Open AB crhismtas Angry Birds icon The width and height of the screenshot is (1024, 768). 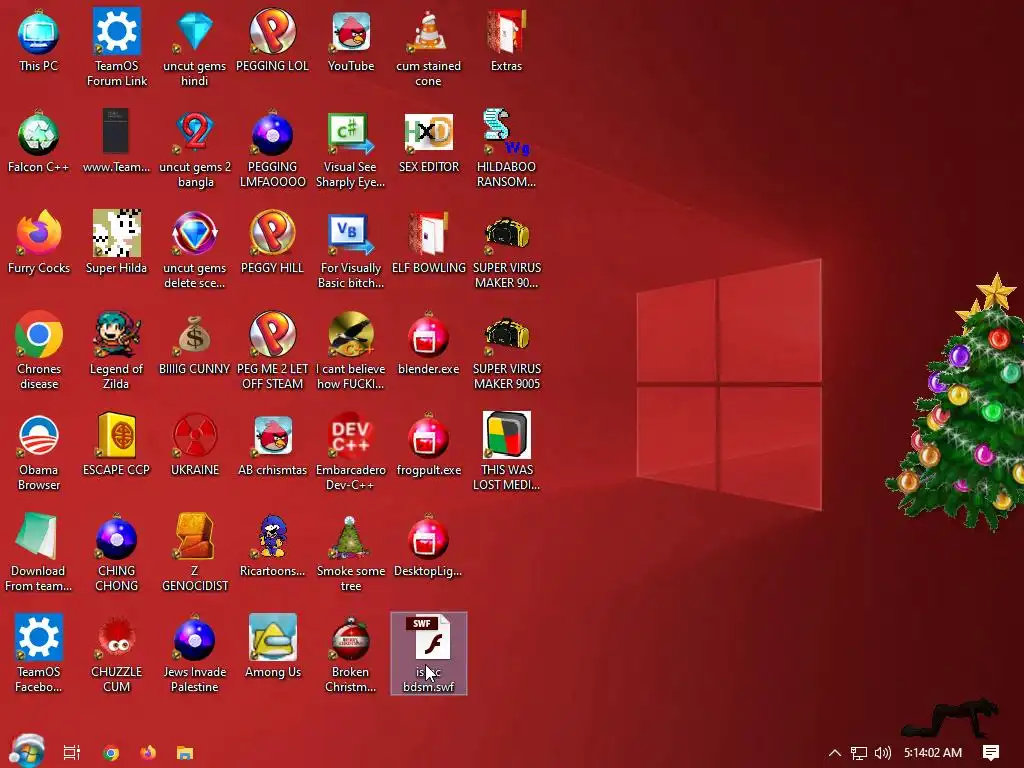point(272,445)
